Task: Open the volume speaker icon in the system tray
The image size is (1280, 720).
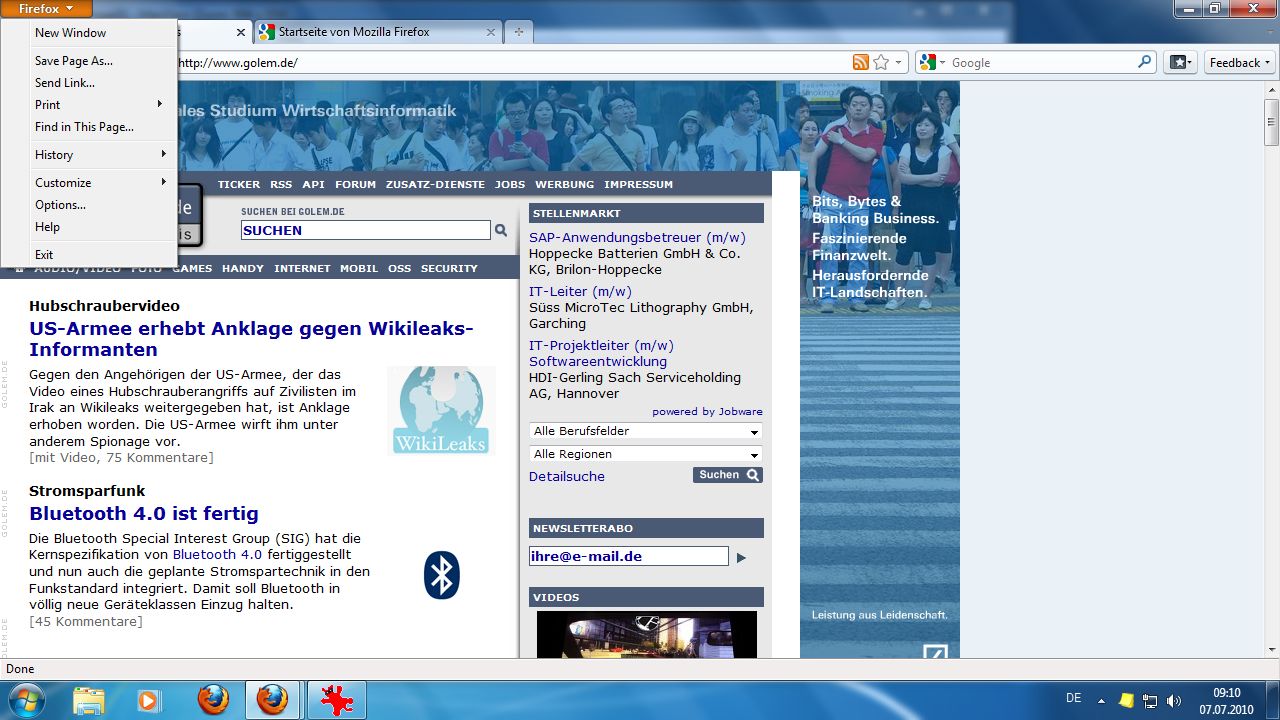Action: coord(1172,699)
